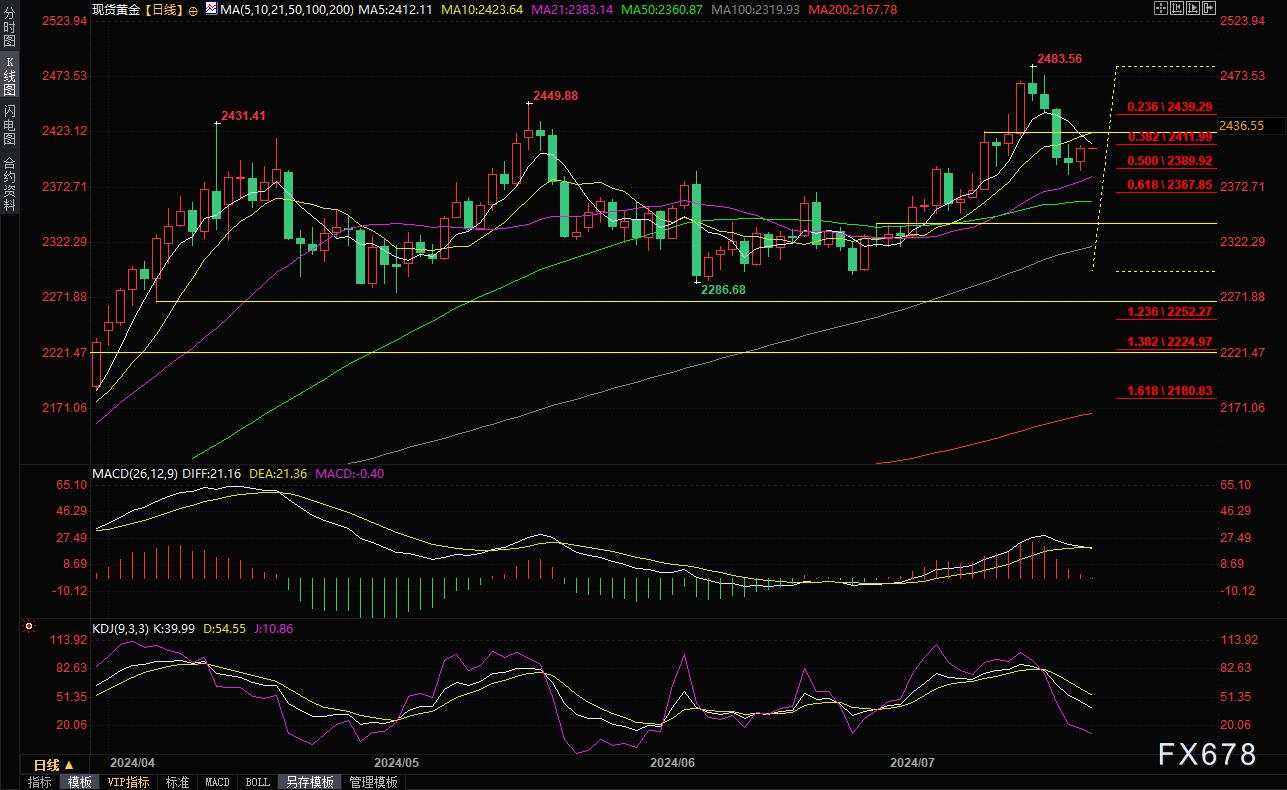Image resolution: width=1287 pixels, height=790 pixels.
Task: Select the 模板 bottom tab
Action: 79,782
